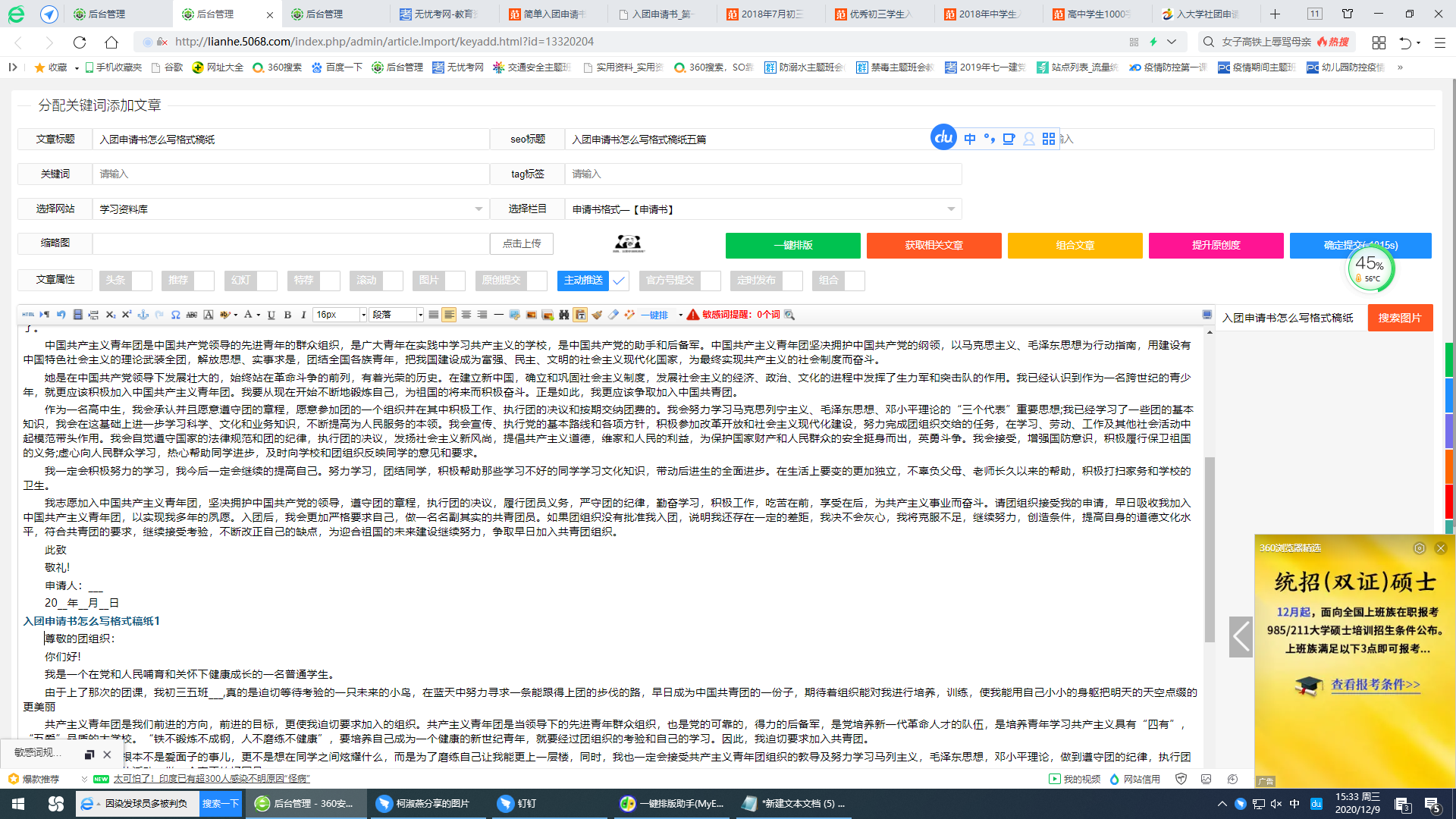Toggle the 主动推送 checkbox
The image size is (1456, 819).
tap(619, 281)
